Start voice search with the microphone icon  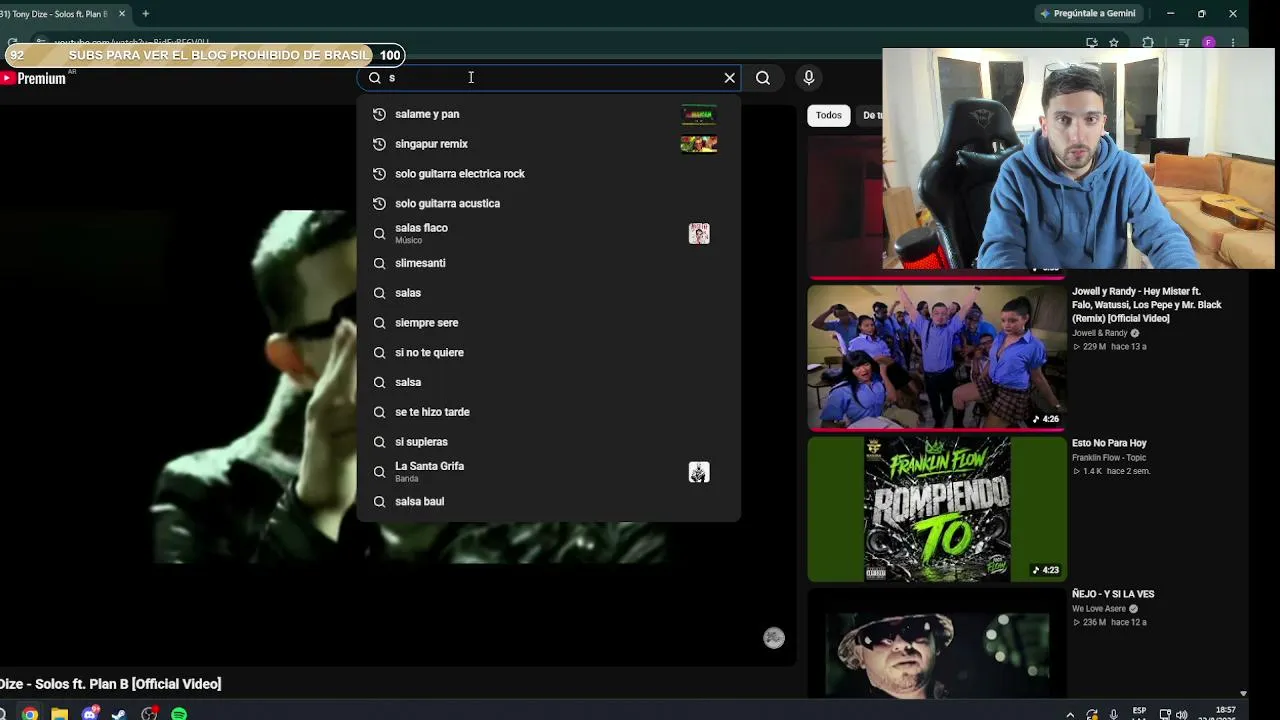809,78
